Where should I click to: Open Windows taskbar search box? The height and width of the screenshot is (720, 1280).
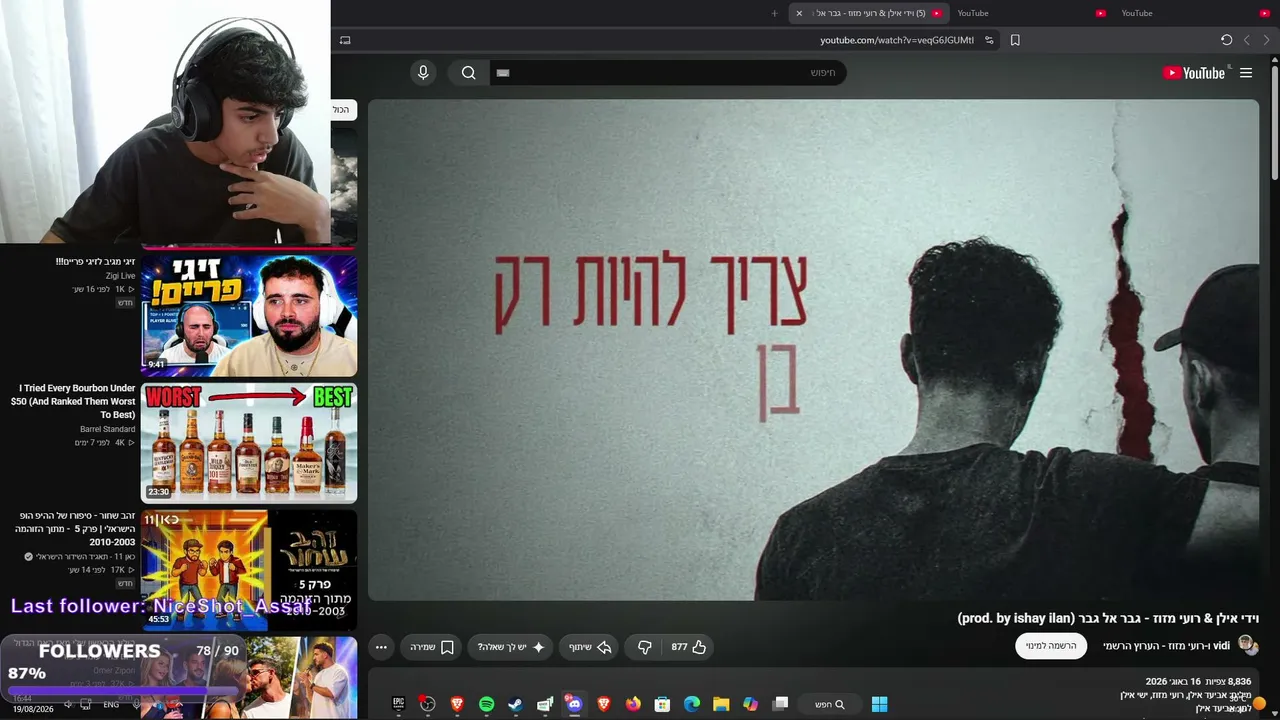[x=830, y=704]
